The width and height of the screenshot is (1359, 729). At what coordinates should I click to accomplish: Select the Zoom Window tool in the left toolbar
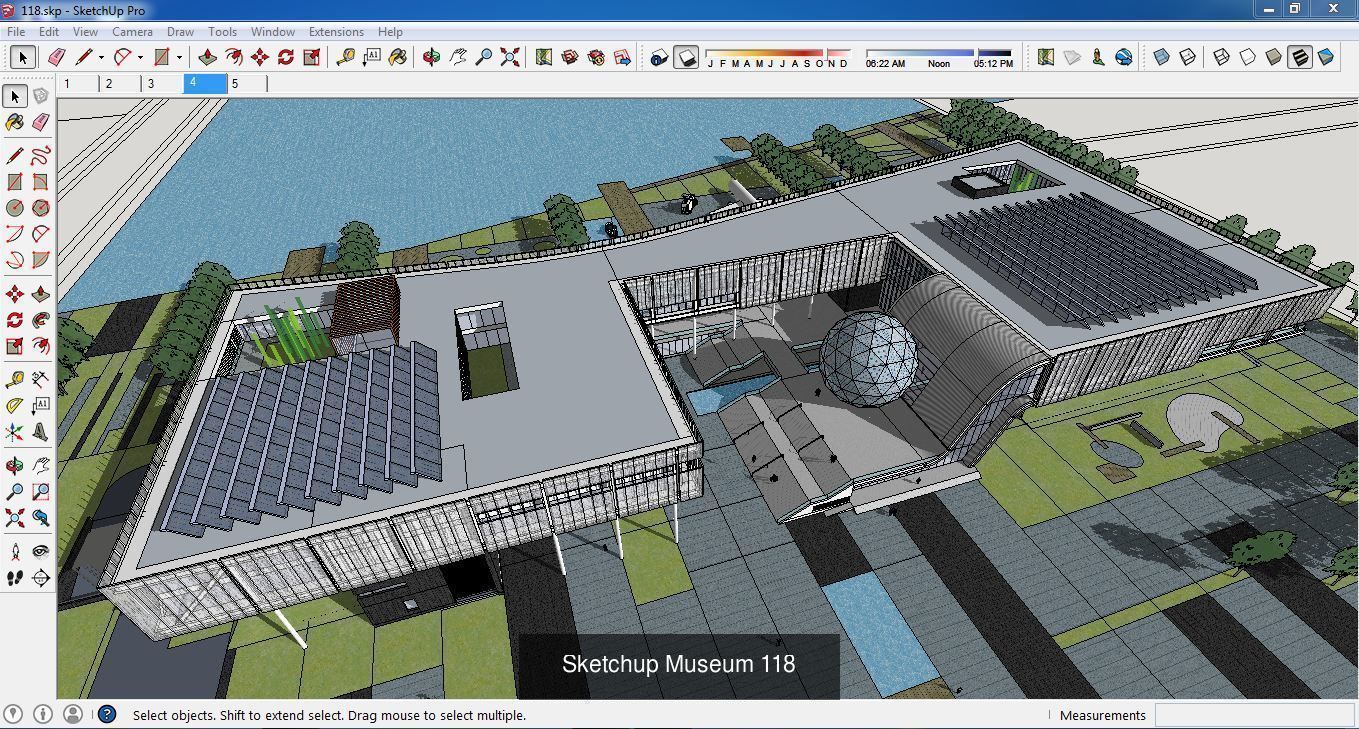tap(40, 492)
